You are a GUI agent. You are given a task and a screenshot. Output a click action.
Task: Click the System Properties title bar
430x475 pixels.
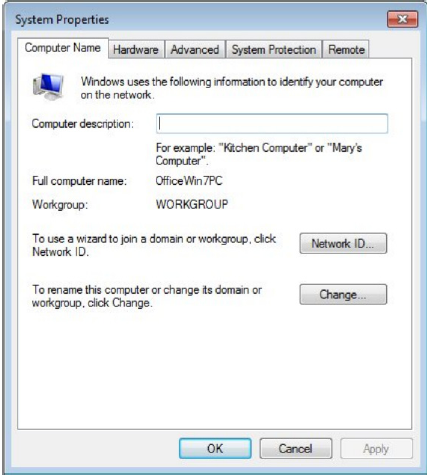coord(200,19)
